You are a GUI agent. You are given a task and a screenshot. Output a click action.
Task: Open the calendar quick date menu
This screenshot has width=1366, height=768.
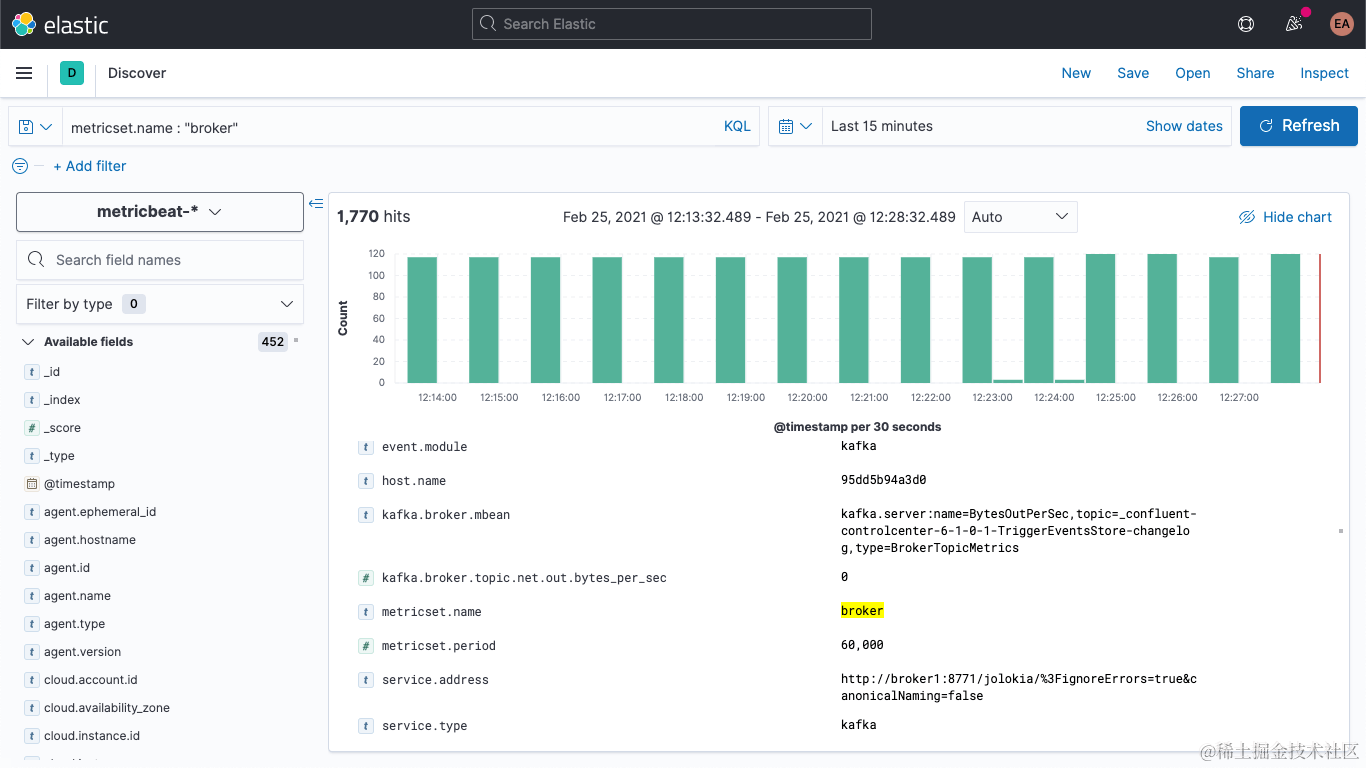pyautogui.click(x=795, y=126)
